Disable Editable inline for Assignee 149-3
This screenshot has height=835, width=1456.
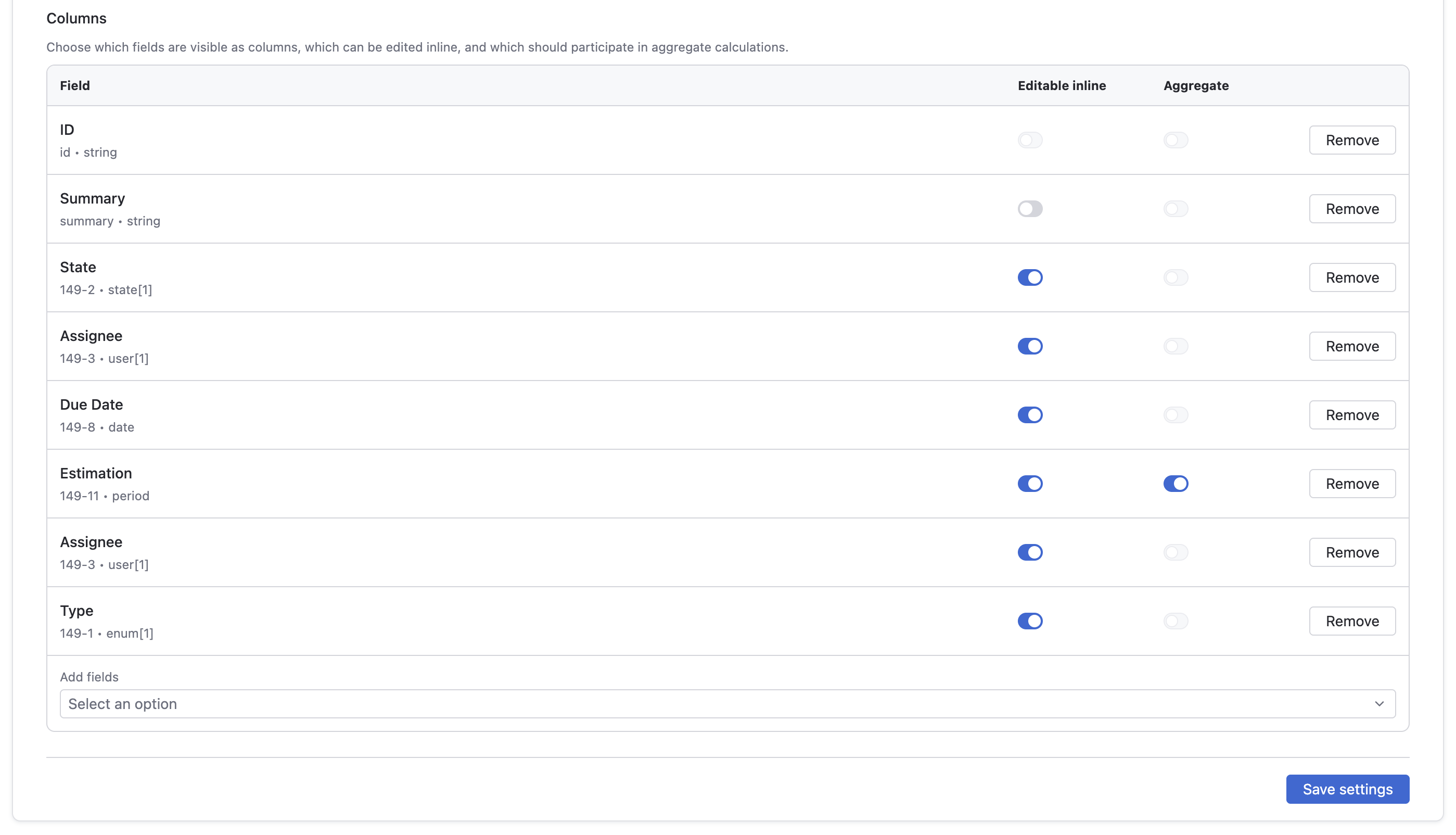[1030, 346]
